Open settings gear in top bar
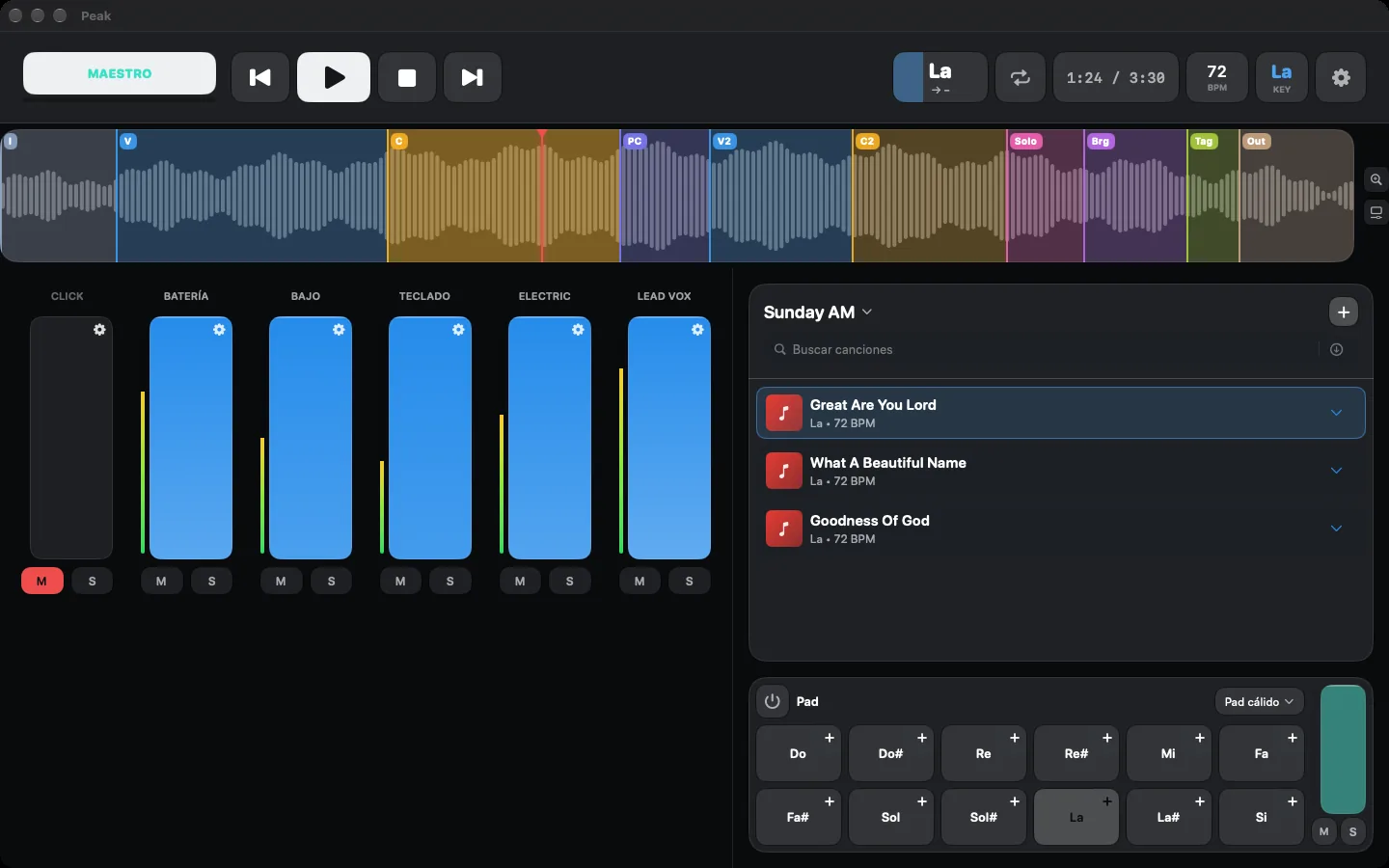 click(1341, 77)
